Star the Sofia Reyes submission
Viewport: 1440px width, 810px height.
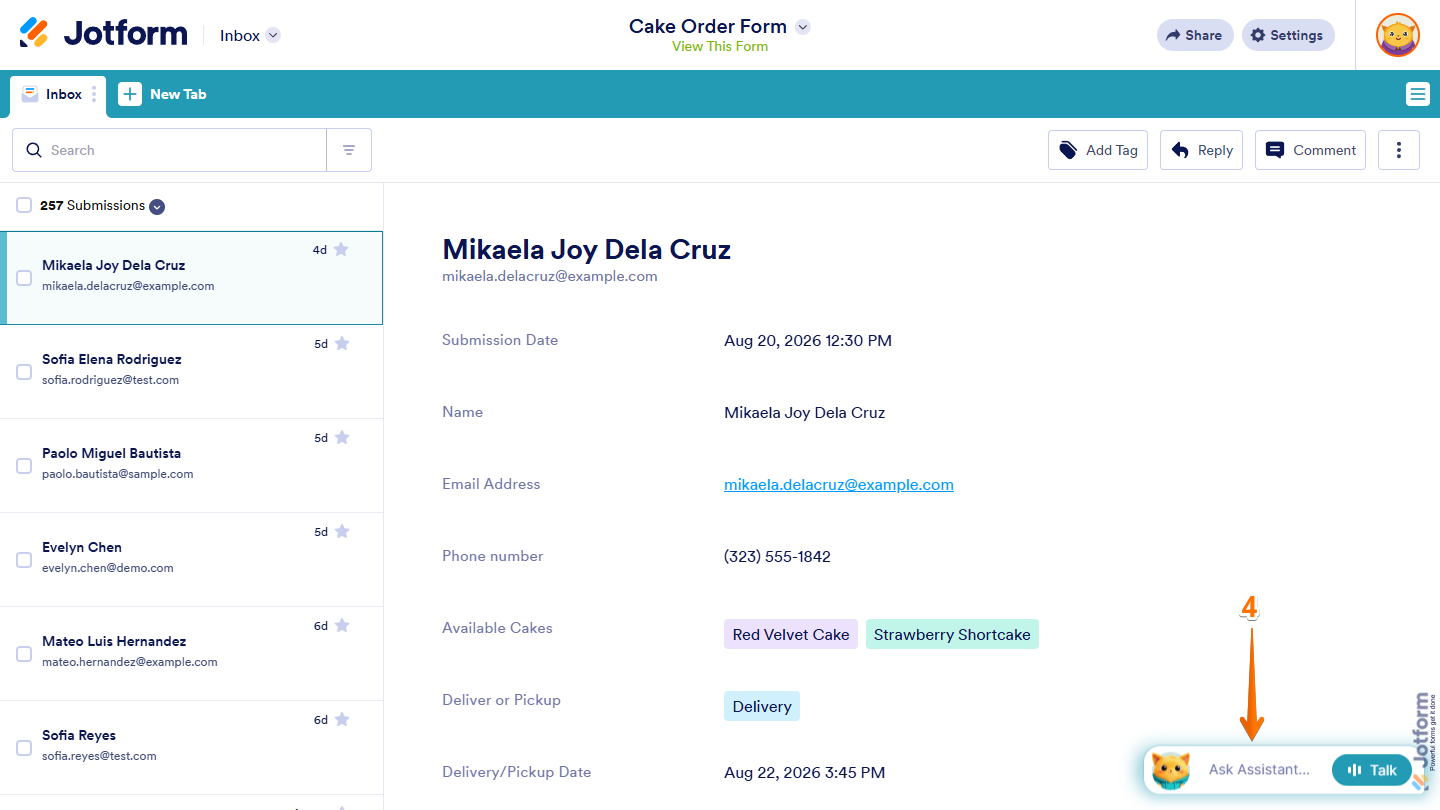[x=342, y=719]
